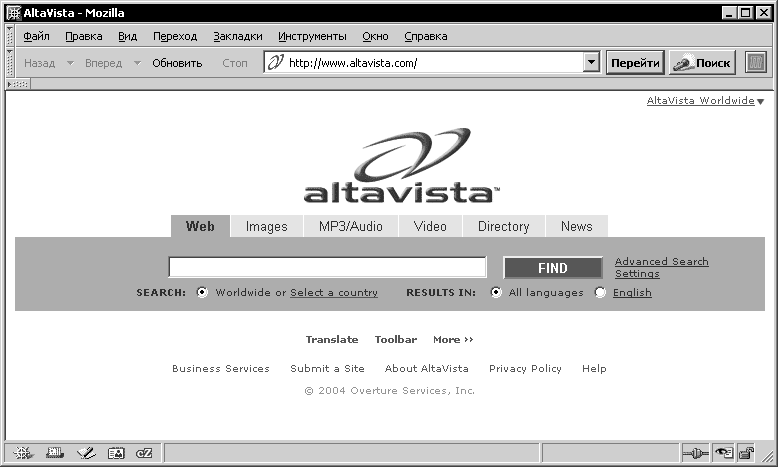Open the Назад history dropdown arrow
This screenshot has width=778, height=467.
pyautogui.click(x=70, y=63)
